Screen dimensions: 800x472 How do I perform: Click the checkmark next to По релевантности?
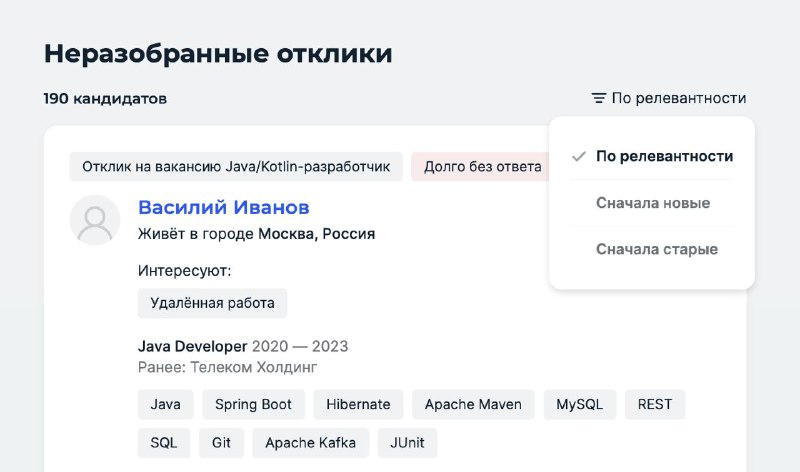click(579, 156)
